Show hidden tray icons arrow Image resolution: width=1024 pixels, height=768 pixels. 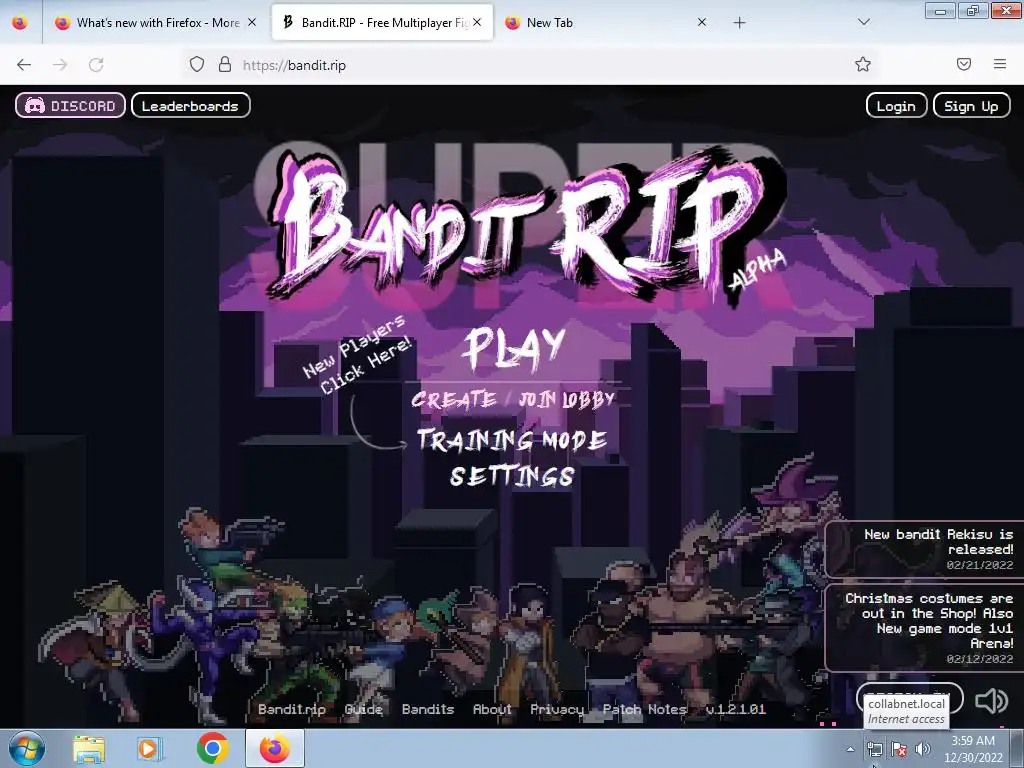[850, 749]
